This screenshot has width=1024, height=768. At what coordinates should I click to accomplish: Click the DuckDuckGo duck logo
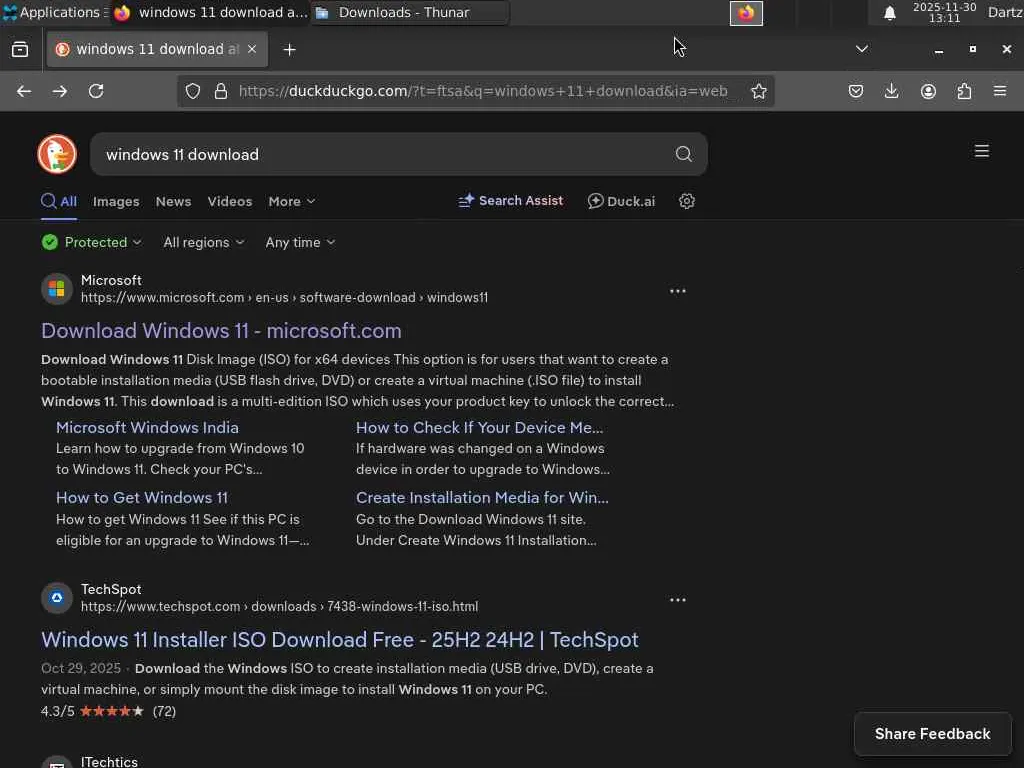57,154
